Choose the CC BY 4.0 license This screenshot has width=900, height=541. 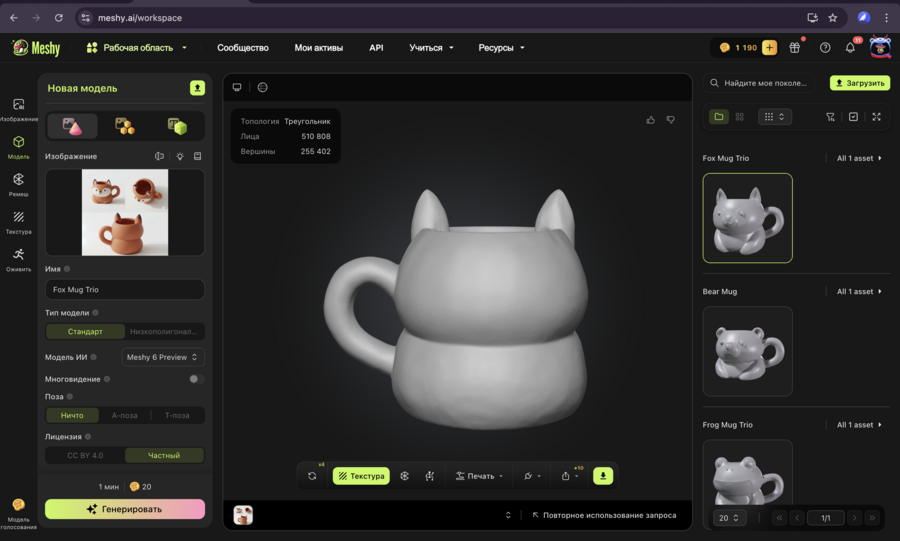point(85,455)
